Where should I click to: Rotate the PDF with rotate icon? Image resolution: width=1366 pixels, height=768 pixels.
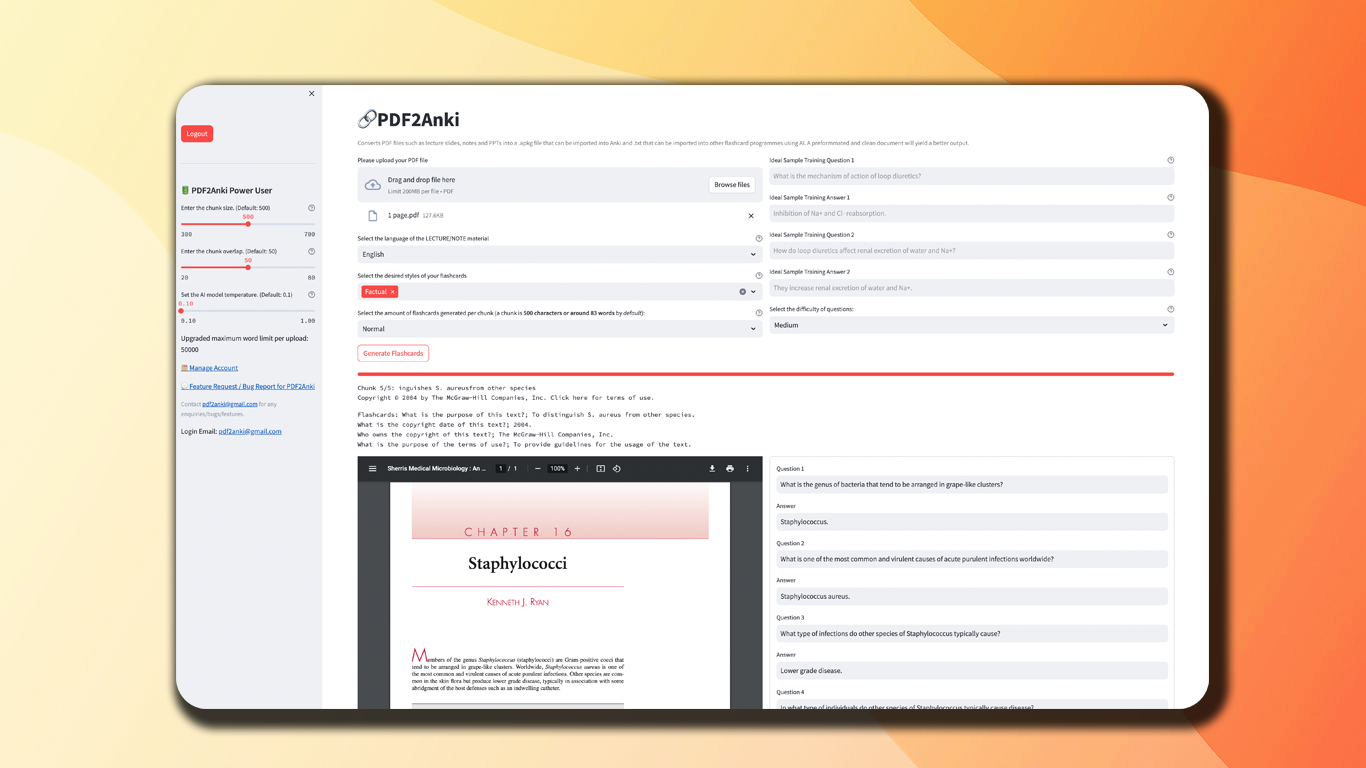[617, 469]
